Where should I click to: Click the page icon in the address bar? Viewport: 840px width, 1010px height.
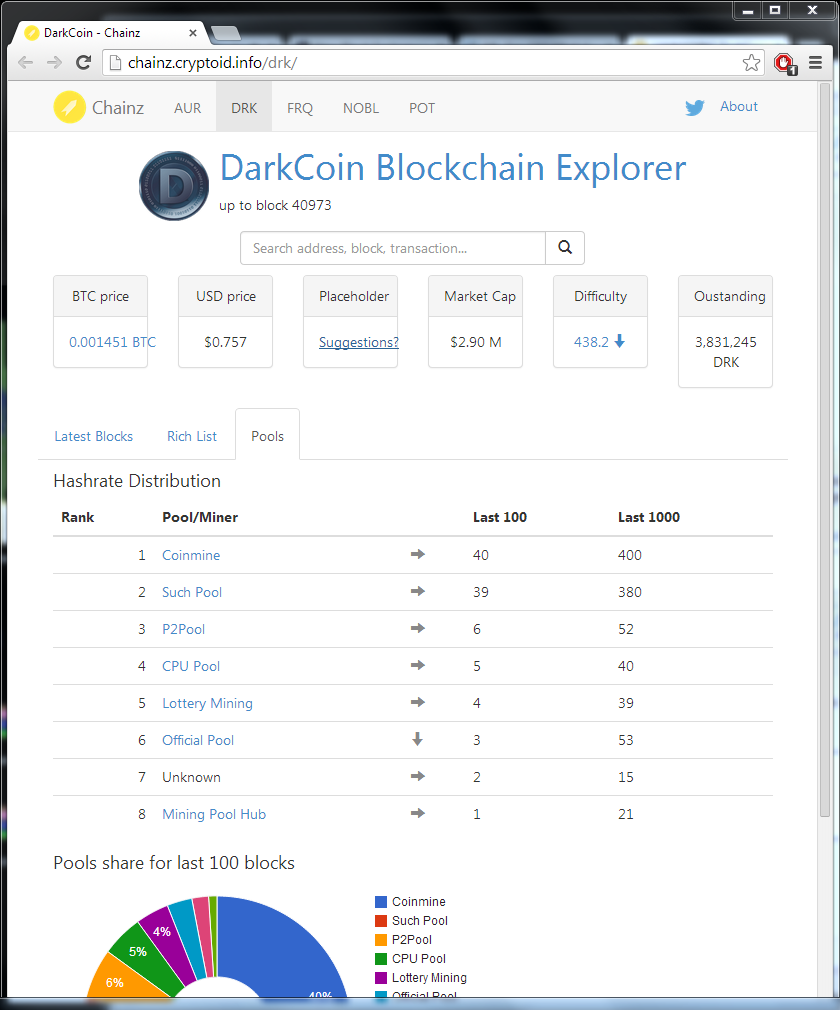tap(115, 62)
